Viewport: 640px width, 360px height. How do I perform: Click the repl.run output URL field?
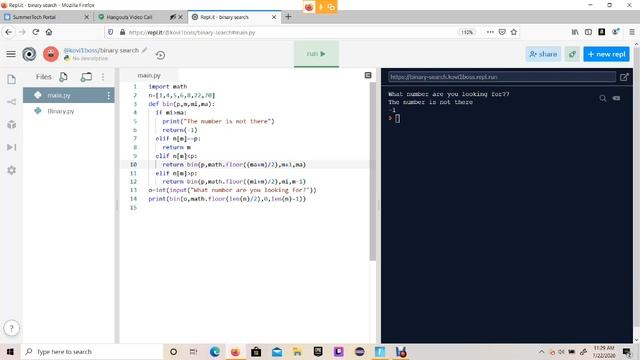point(502,77)
